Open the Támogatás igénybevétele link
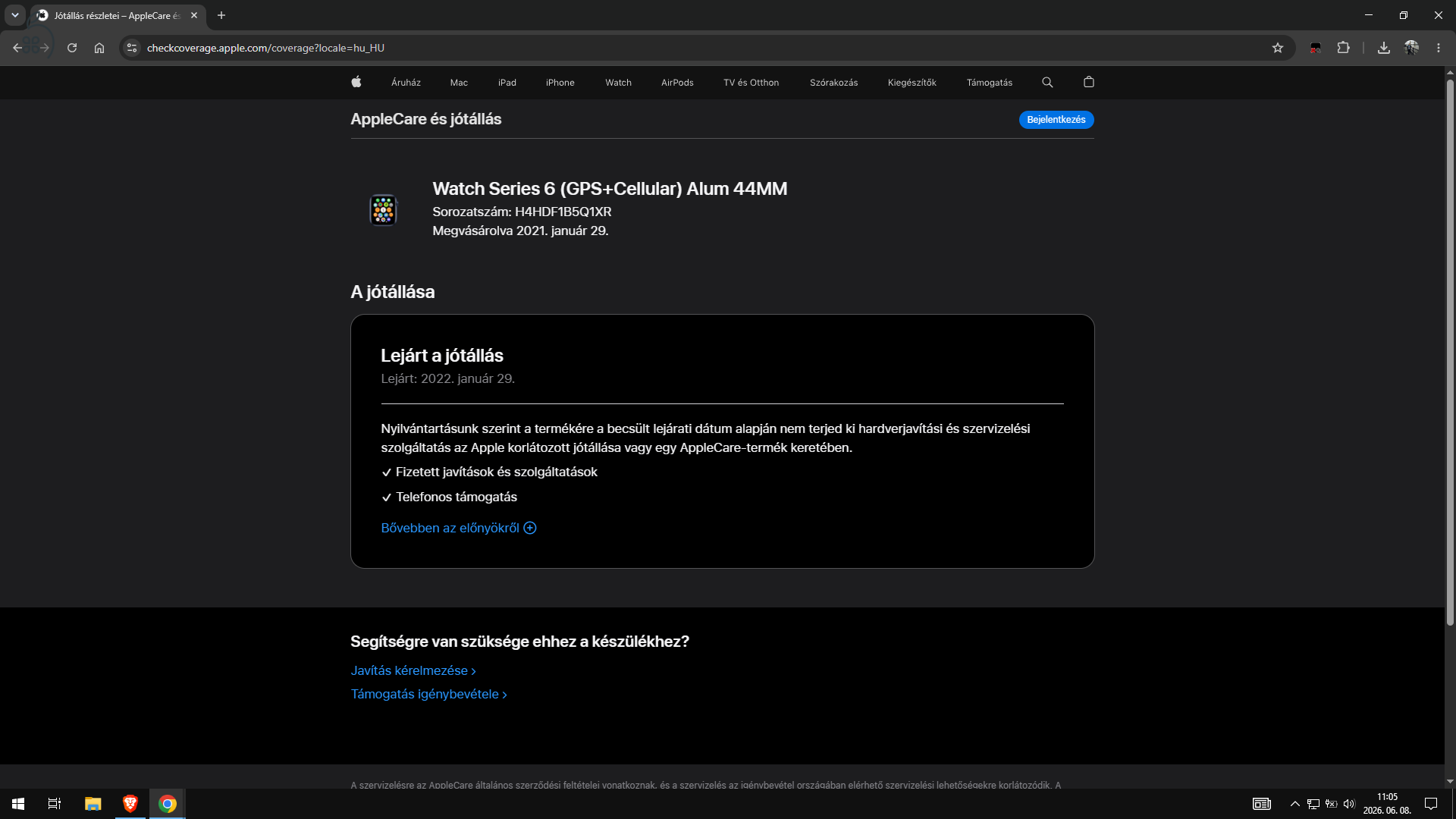The image size is (1456, 819). [429, 694]
